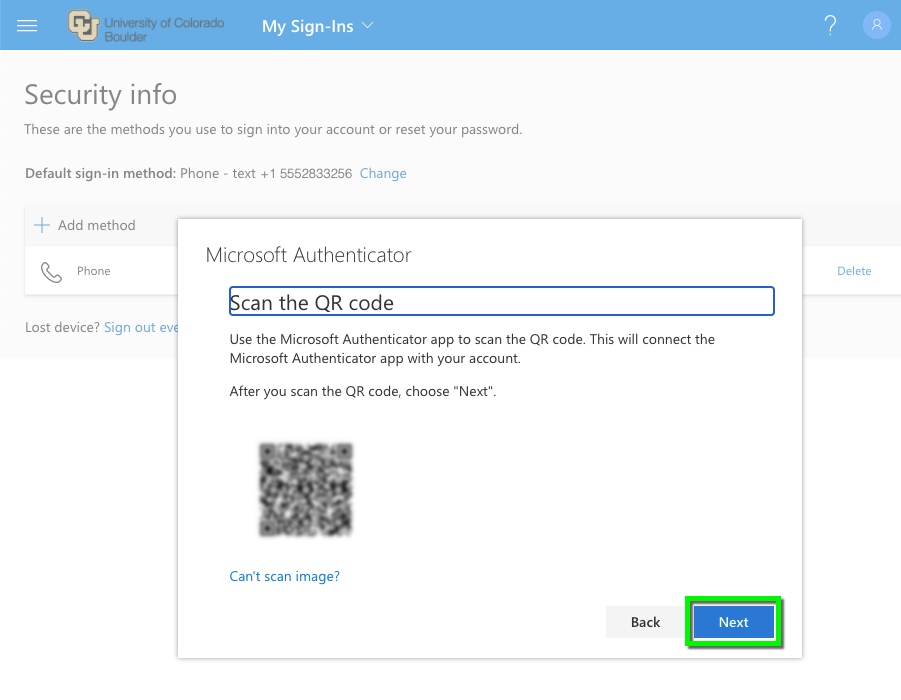Screen dimensions: 901x700
Task: Click the Back button in dialog
Action: pos(645,622)
